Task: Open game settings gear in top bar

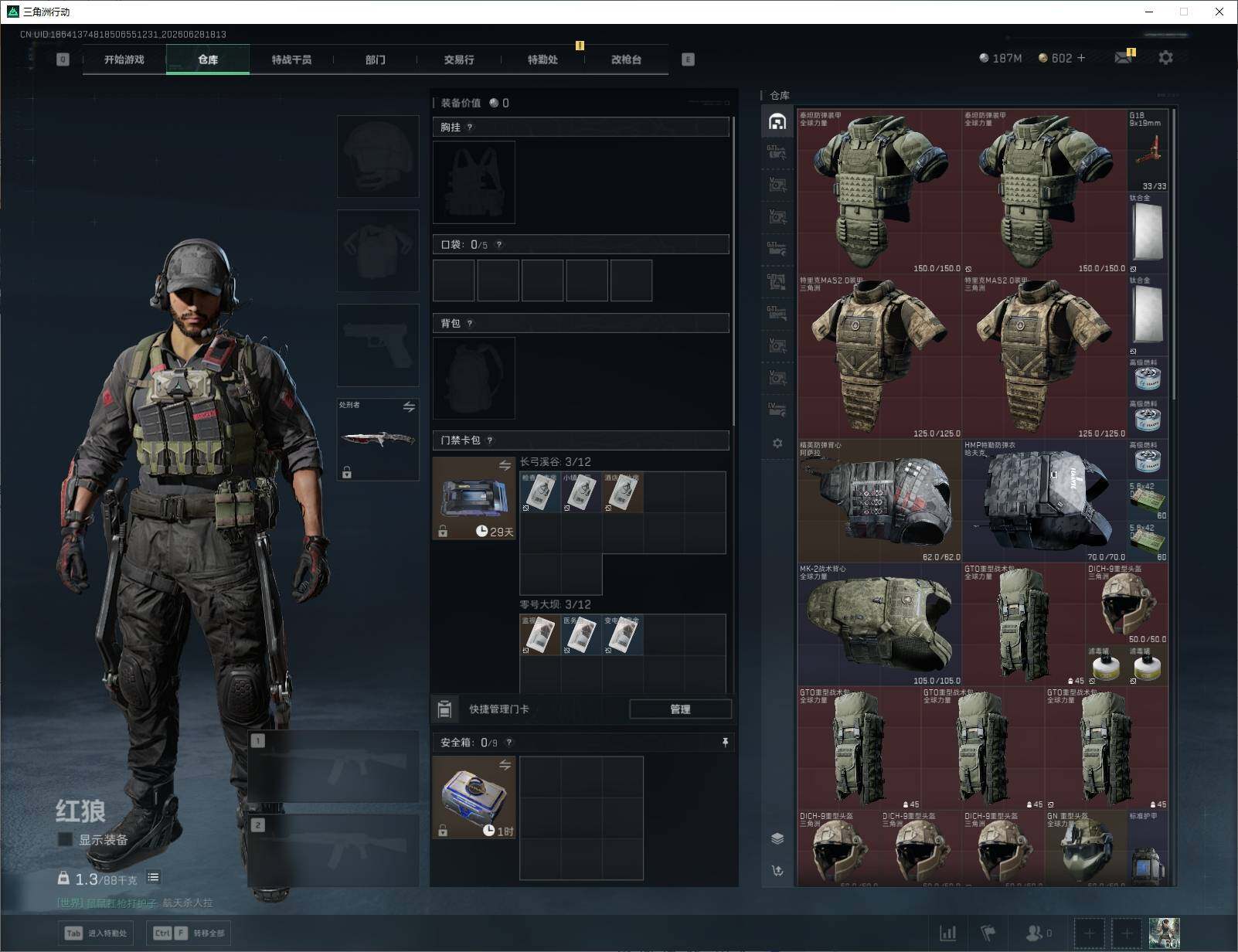Action: 1165,58
